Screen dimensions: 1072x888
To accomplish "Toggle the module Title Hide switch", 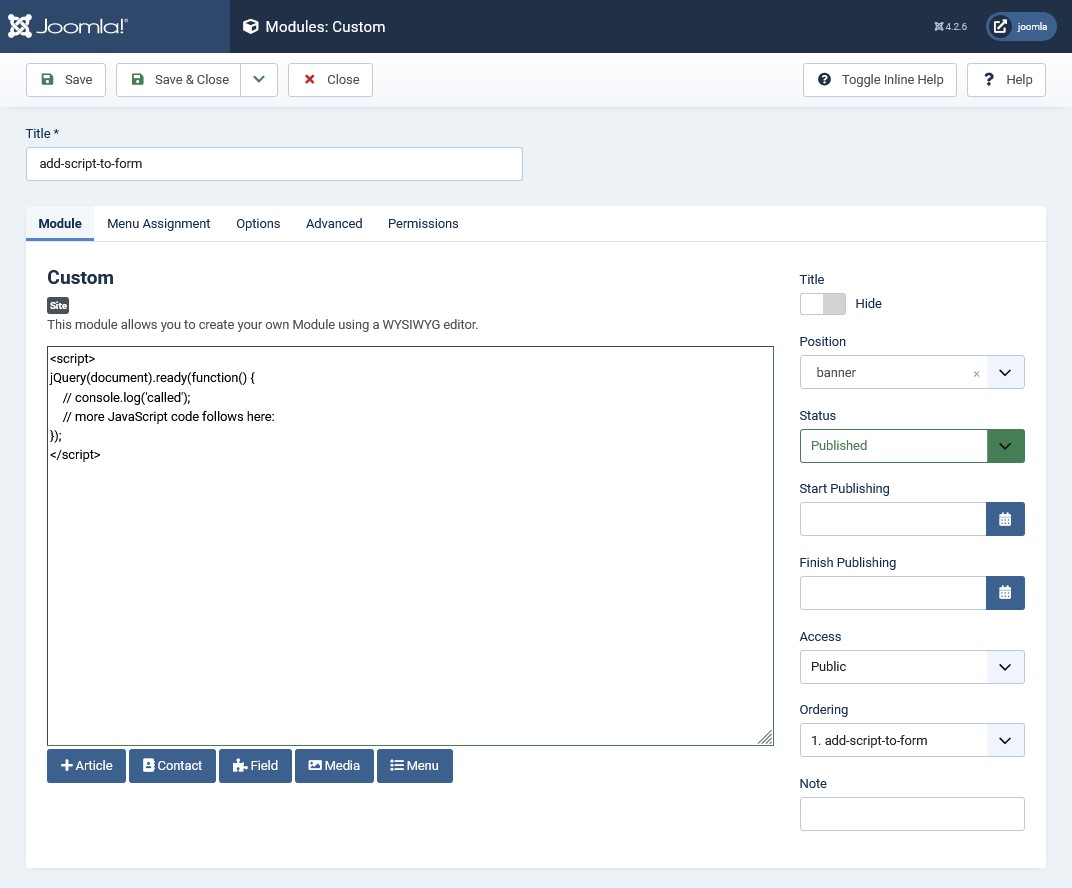I will 822,303.
